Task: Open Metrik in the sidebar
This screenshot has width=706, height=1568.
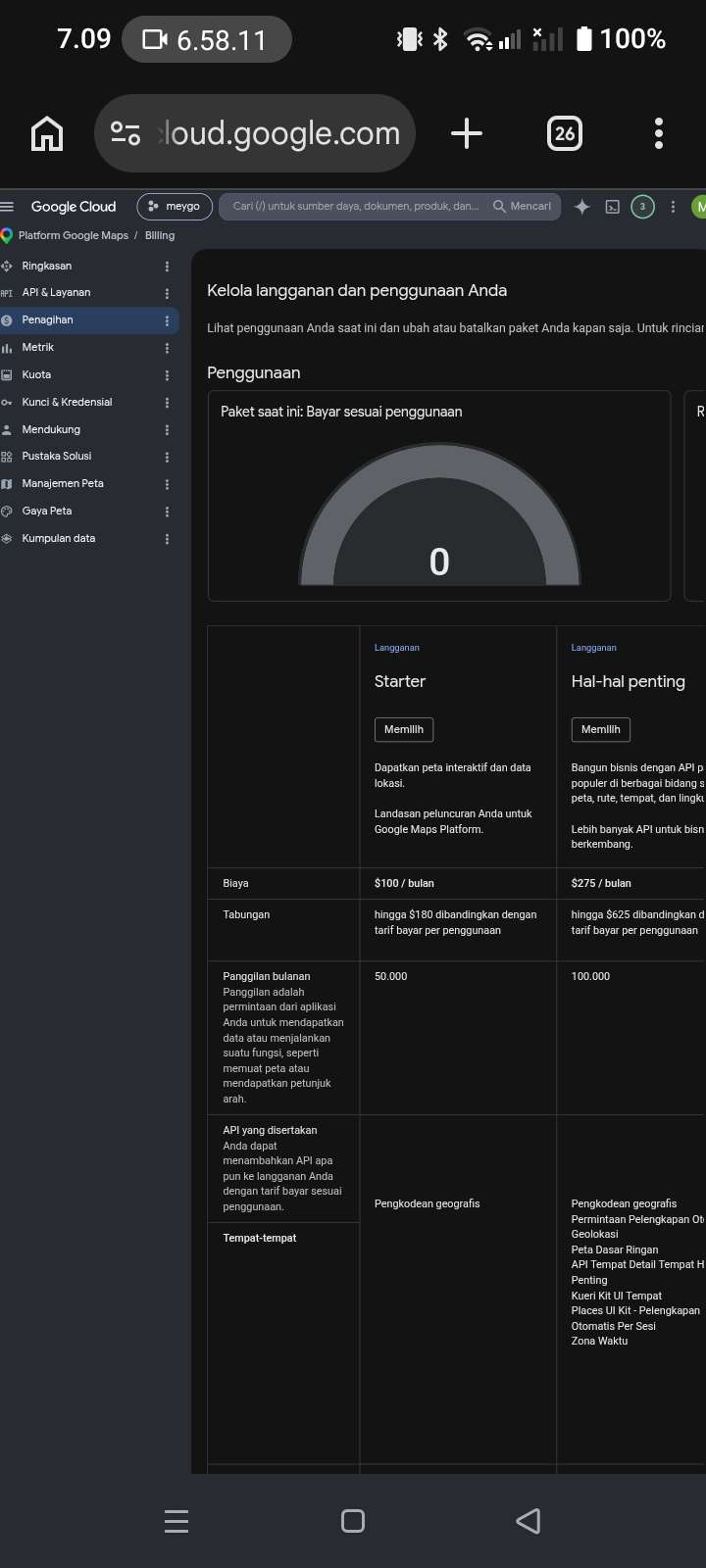Action: coord(38,347)
